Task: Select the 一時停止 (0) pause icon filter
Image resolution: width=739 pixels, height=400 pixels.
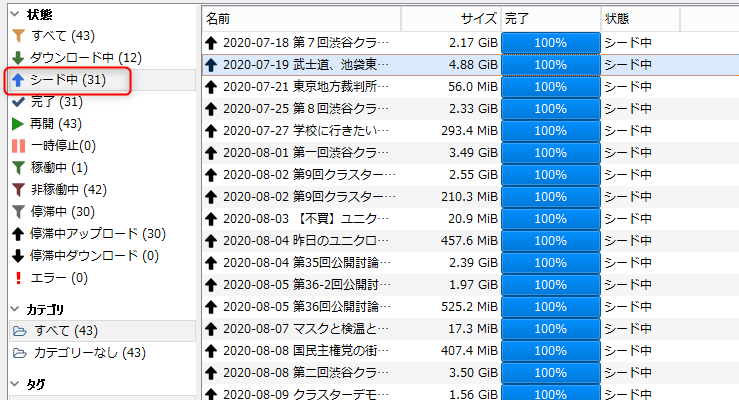Action: click(x=18, y=146)
